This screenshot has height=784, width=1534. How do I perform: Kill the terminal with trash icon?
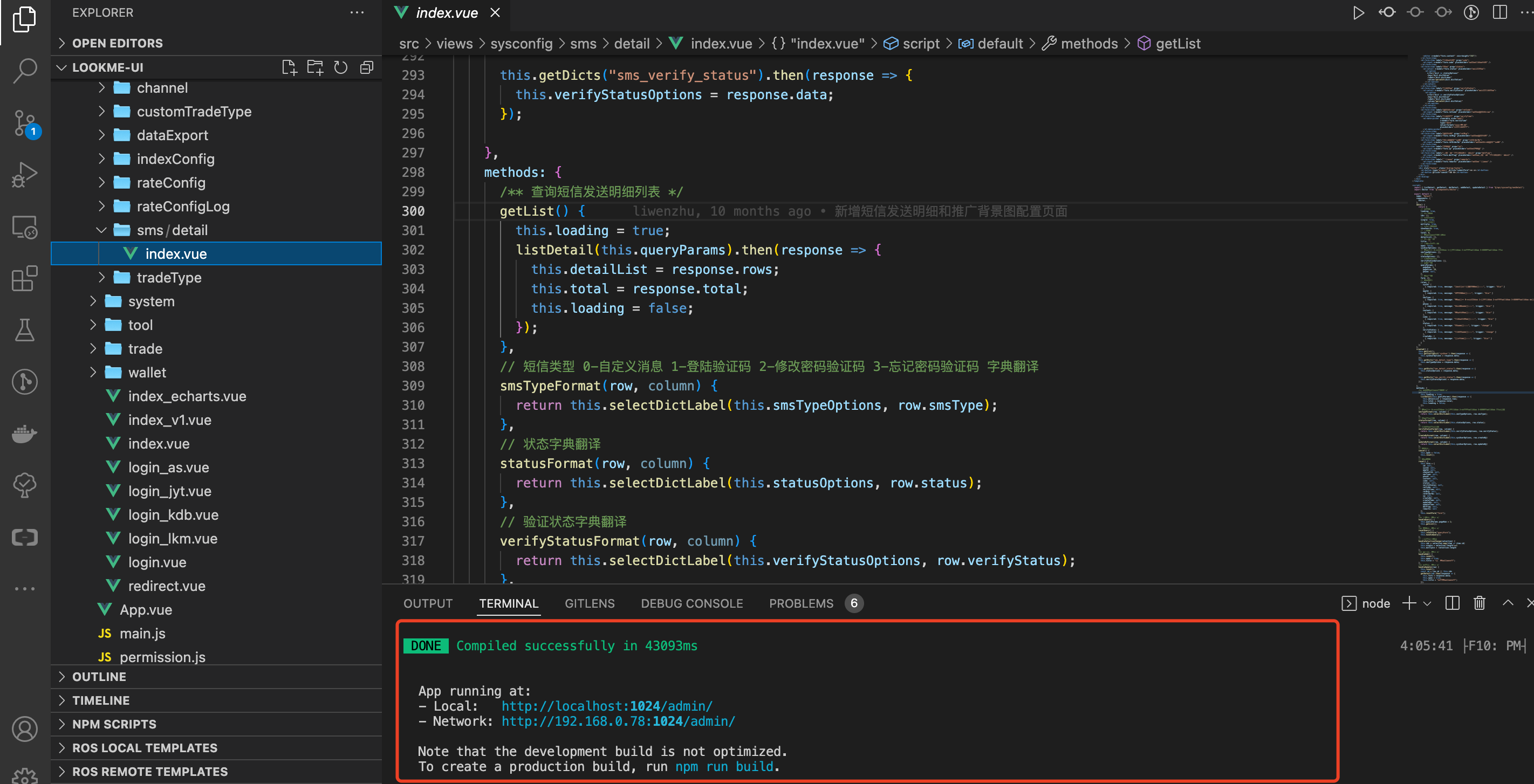[1480, 603]
